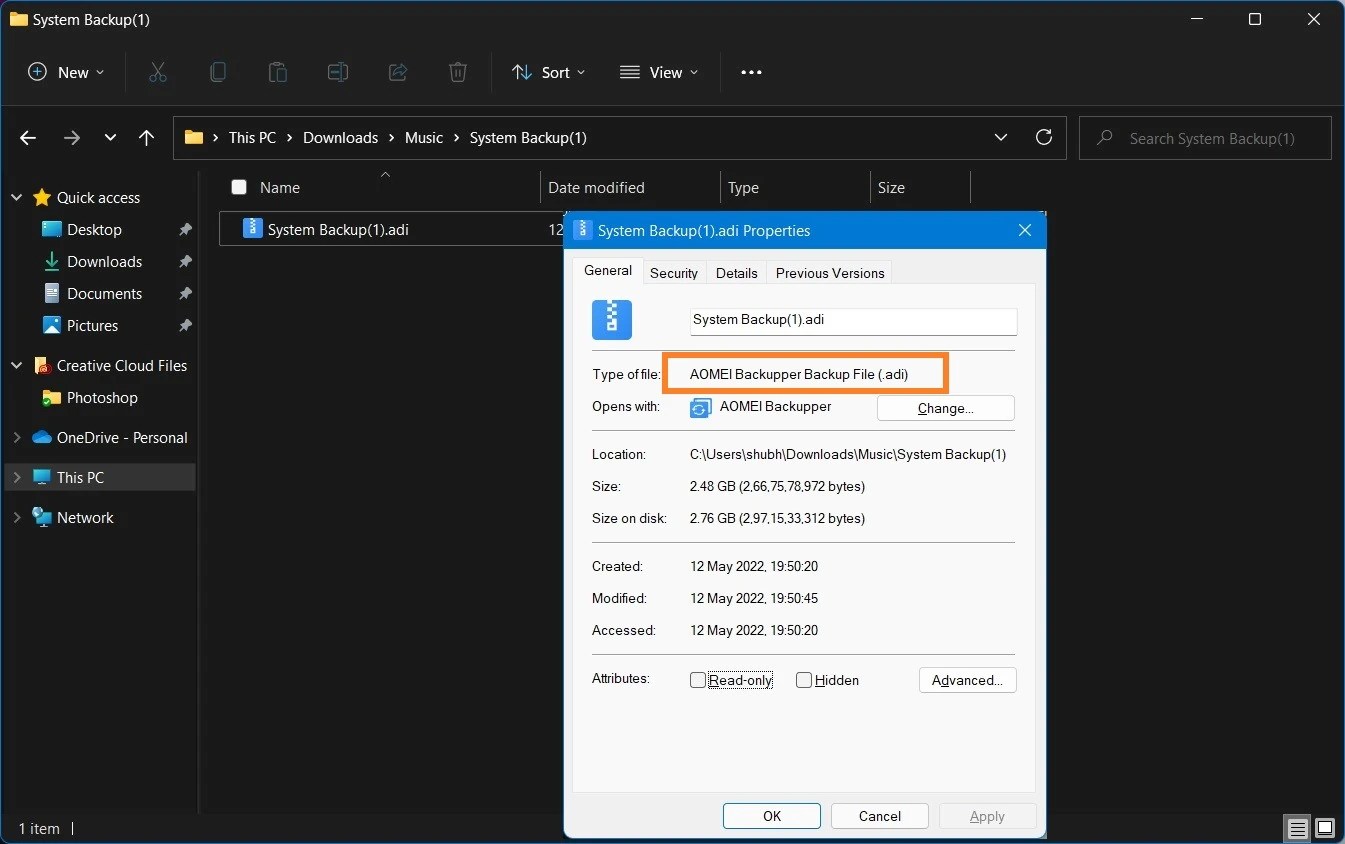This screenshot has height=844, width=1345.
Task: Expand the Network tree node
Action: coord(16,517)
